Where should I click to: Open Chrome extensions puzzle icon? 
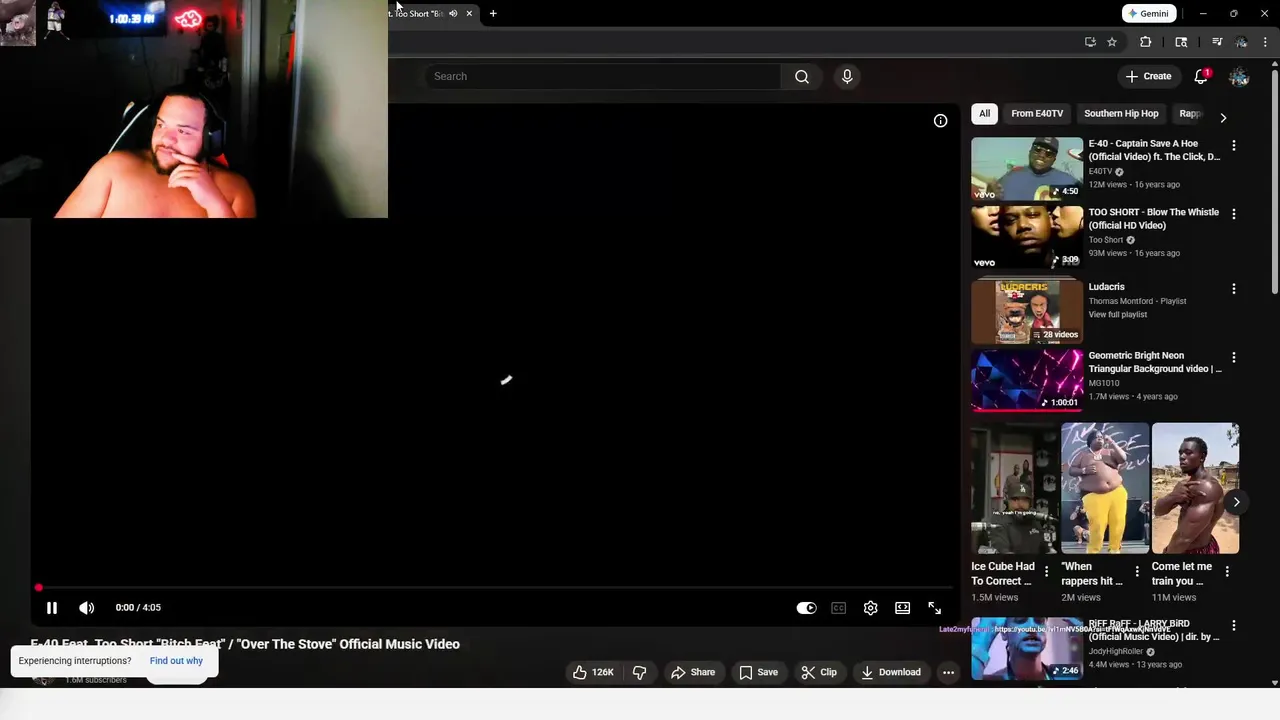point(1146,42)
